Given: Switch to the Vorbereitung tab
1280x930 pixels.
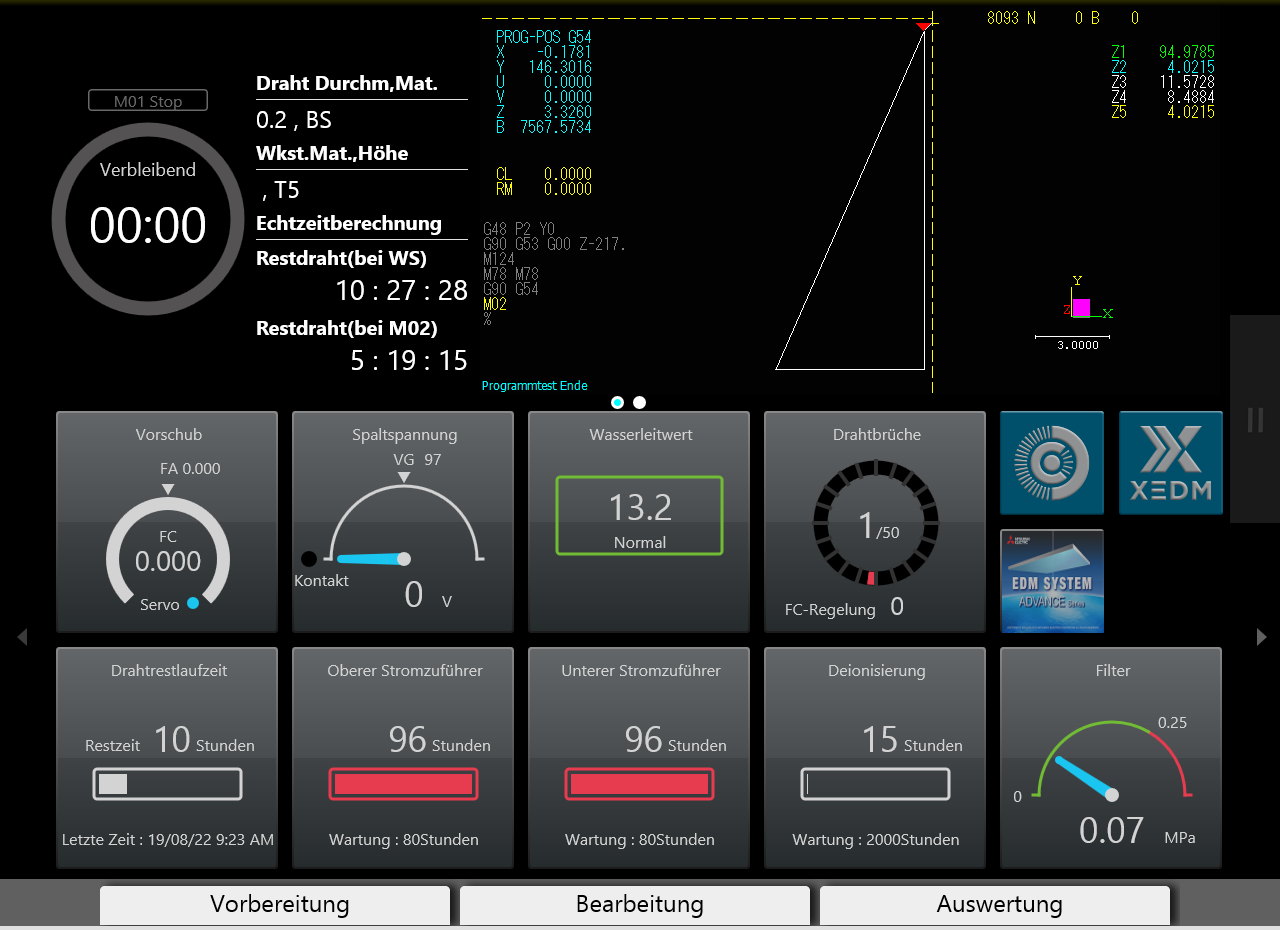Looking at the screenshot, I should tap(275, 905).
